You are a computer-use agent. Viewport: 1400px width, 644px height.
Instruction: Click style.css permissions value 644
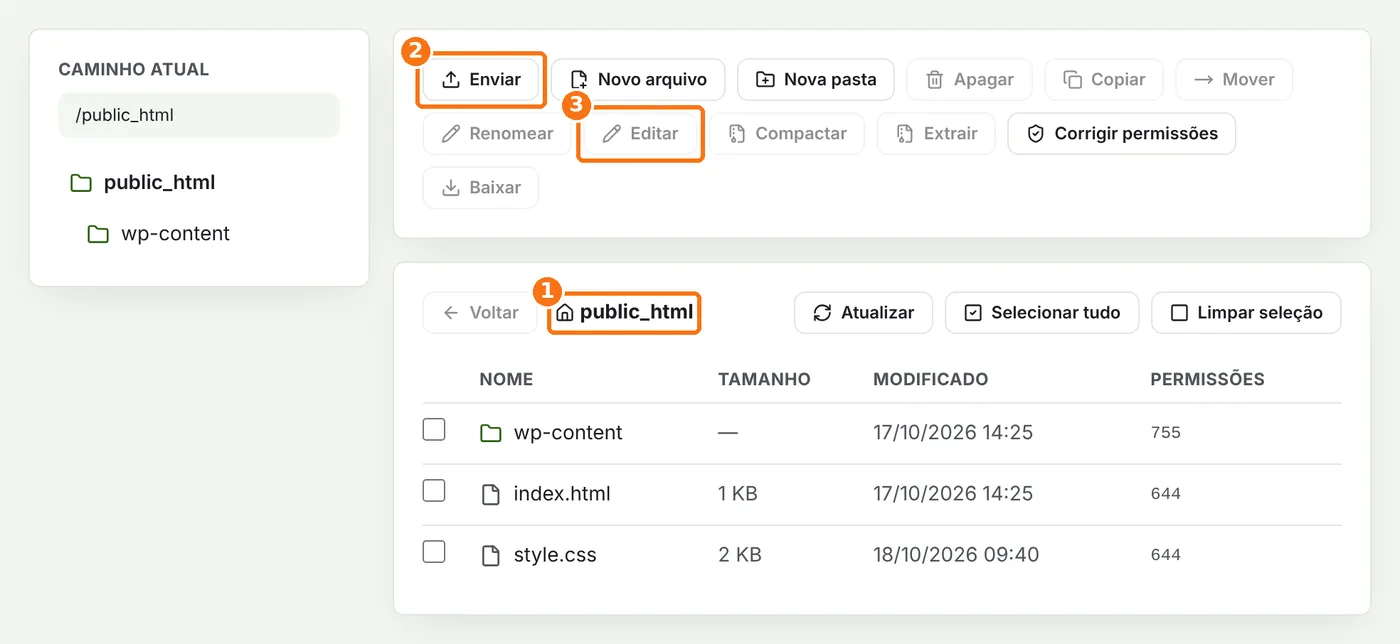point(1166,554)
